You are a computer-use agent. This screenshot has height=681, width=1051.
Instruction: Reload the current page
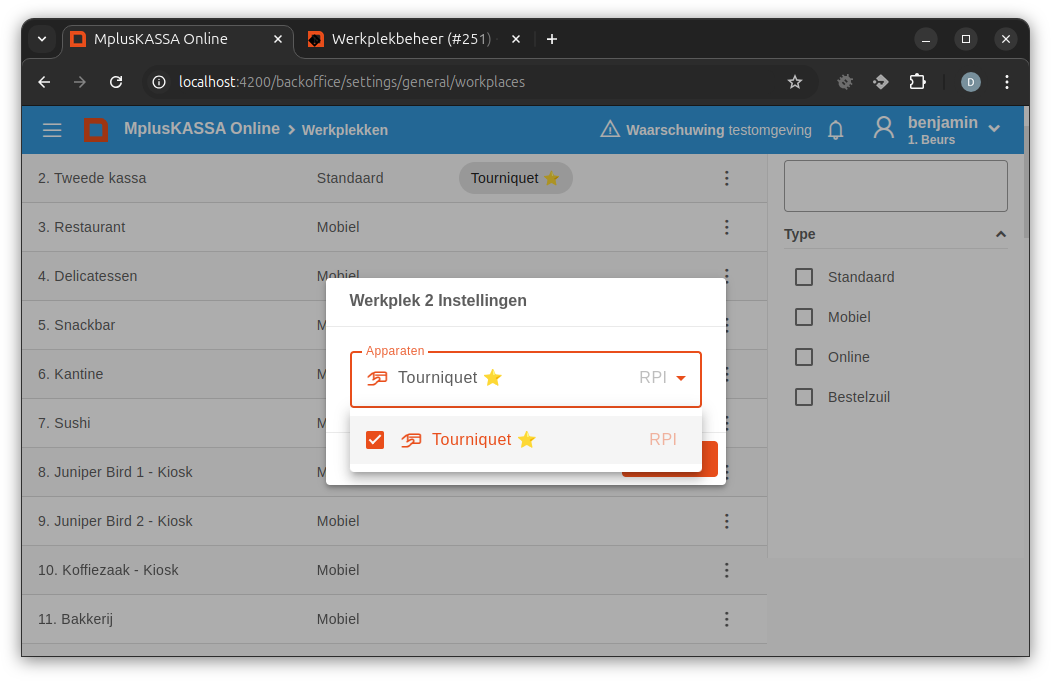116,82
